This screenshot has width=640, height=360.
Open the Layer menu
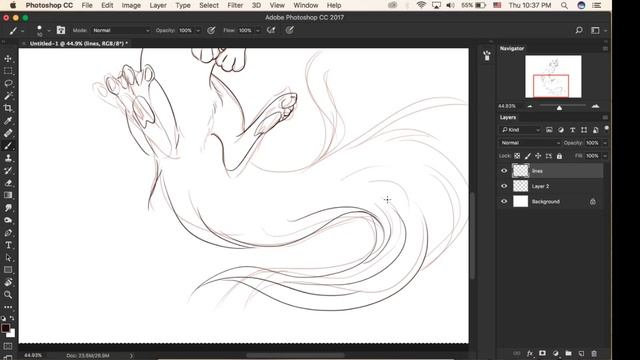coord(158,5)
